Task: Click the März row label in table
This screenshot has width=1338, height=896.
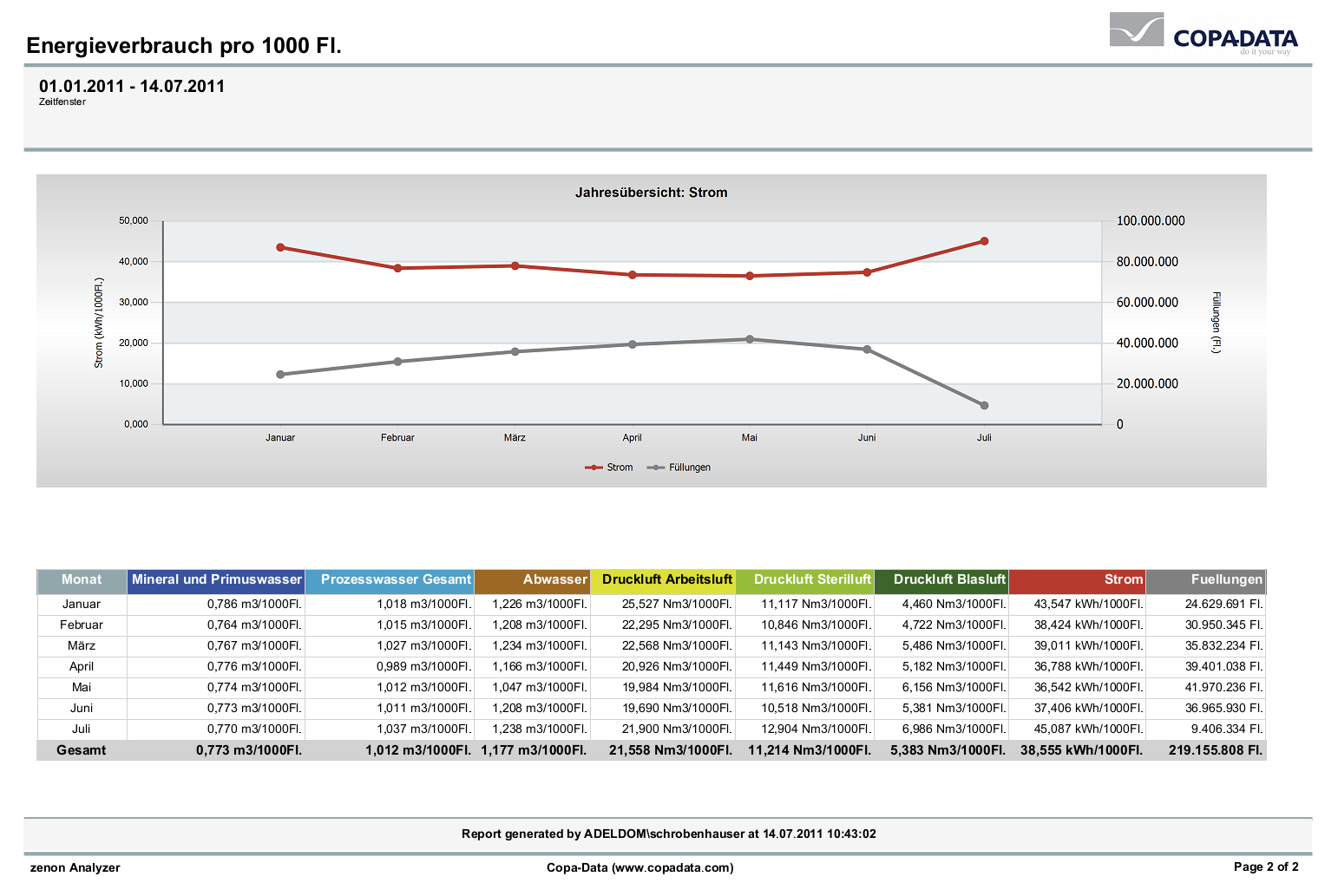Action: click(82, 646)
